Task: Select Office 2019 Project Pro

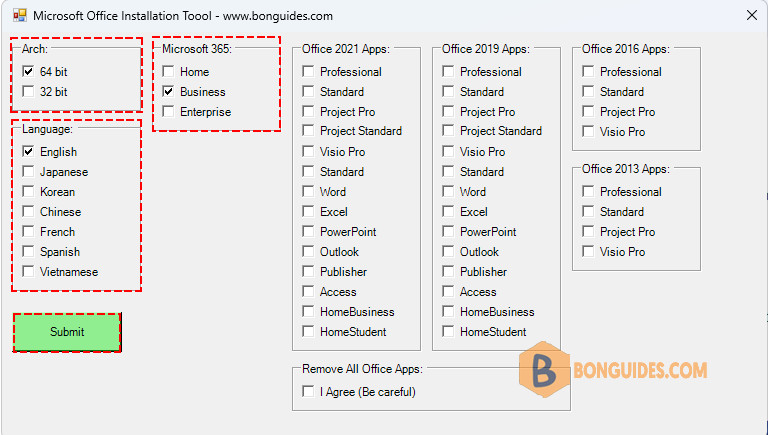Action: (x=448, y=112)
